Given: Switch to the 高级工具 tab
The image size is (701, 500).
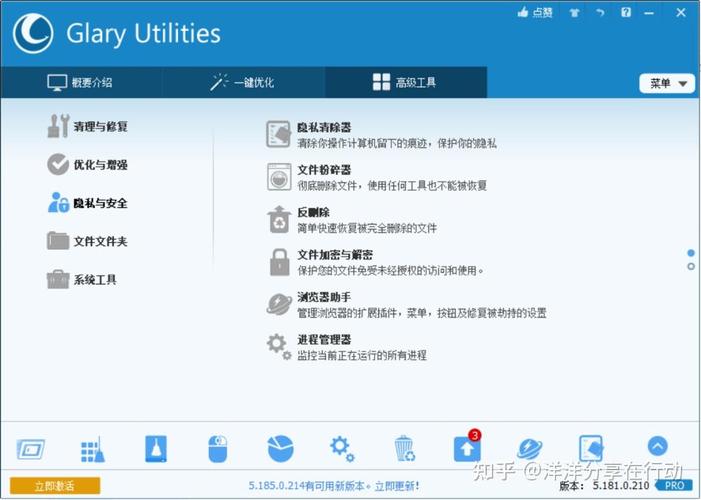Looking at the screenshot, I should point(405,82).
